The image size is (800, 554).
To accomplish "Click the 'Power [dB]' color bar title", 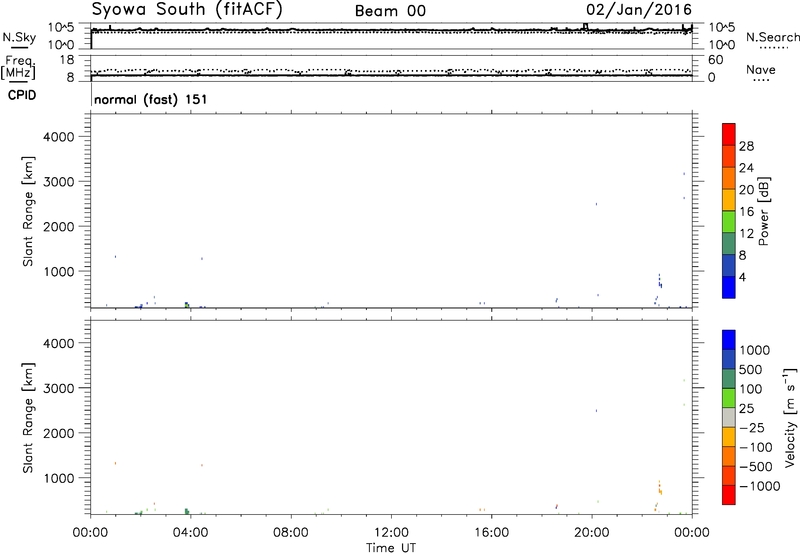I will point(763,211).
